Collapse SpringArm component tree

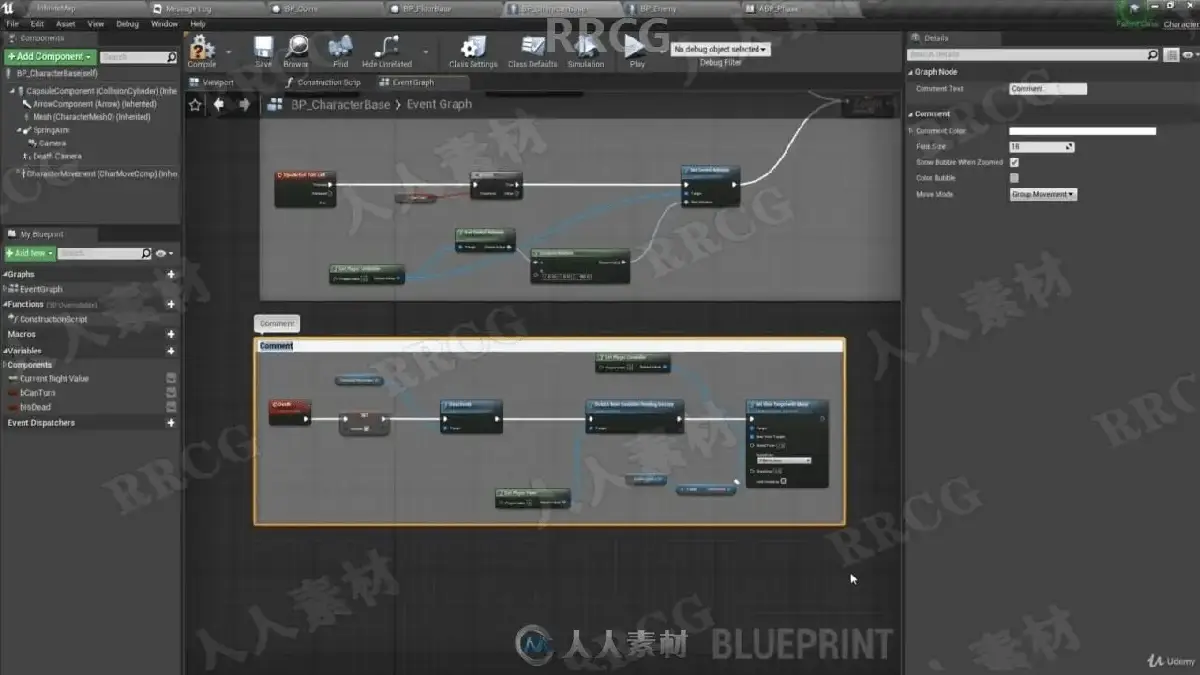pos(19,130)
